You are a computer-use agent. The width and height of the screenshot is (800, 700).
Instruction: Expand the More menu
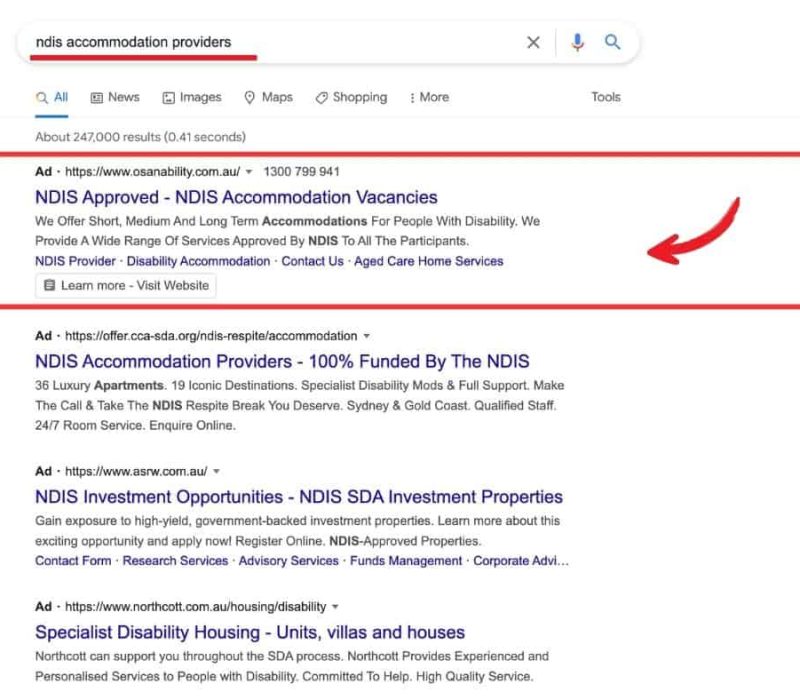coord(429,97)
